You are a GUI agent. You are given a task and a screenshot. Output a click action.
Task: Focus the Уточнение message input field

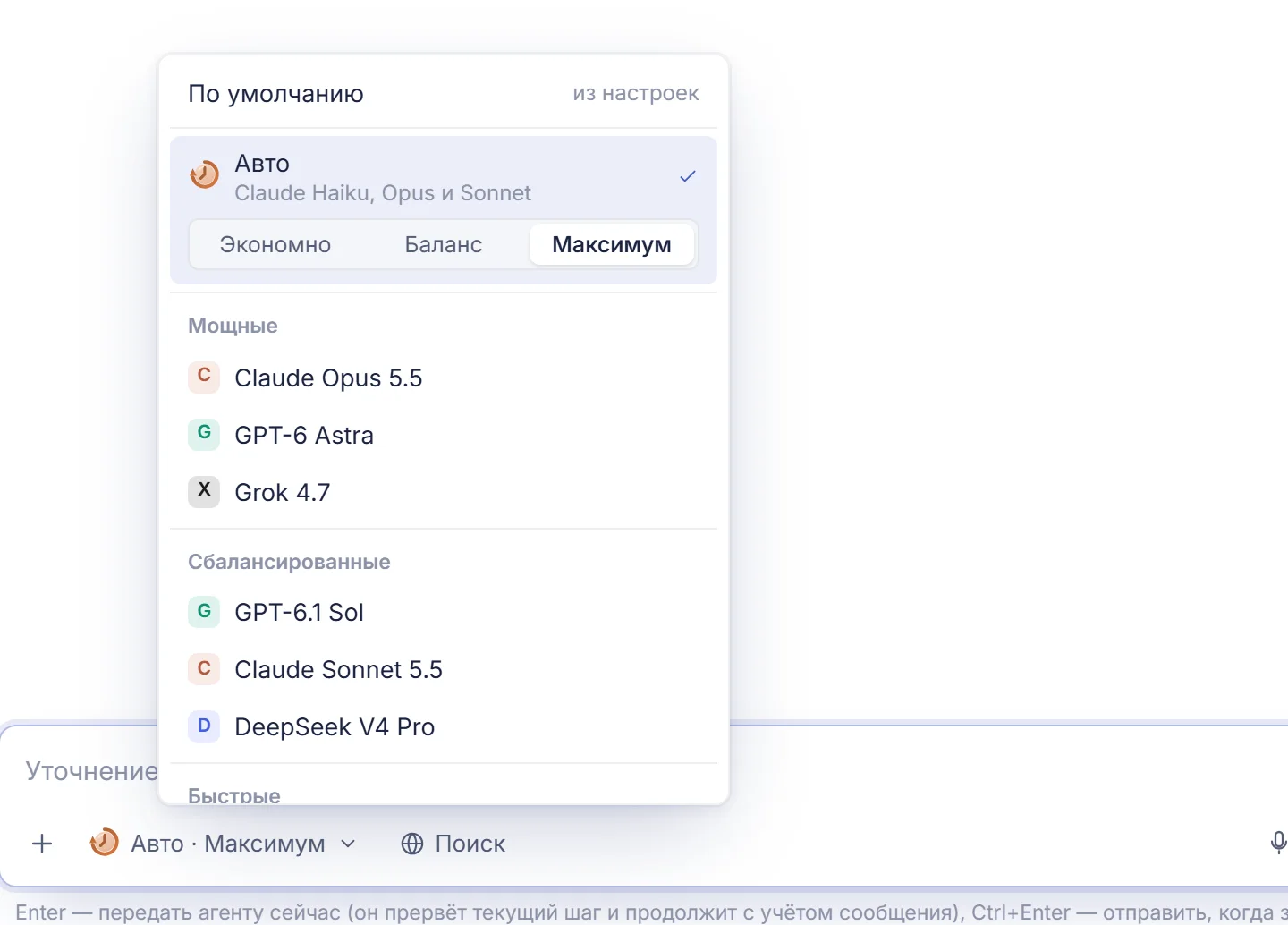pos(644,771)
